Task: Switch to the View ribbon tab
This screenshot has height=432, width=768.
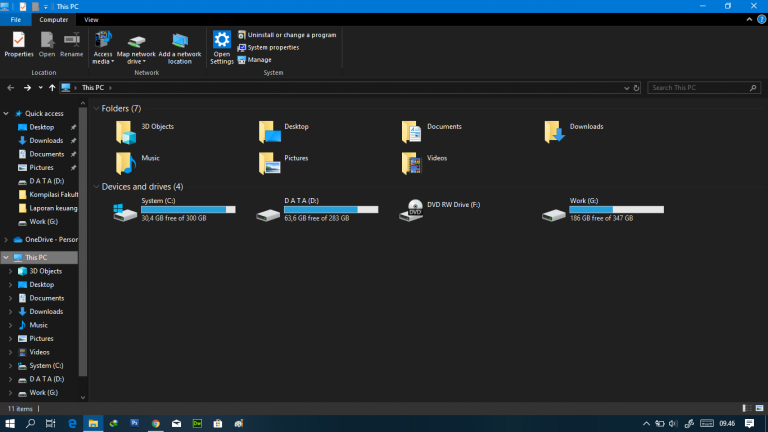Action: (91, 20)
